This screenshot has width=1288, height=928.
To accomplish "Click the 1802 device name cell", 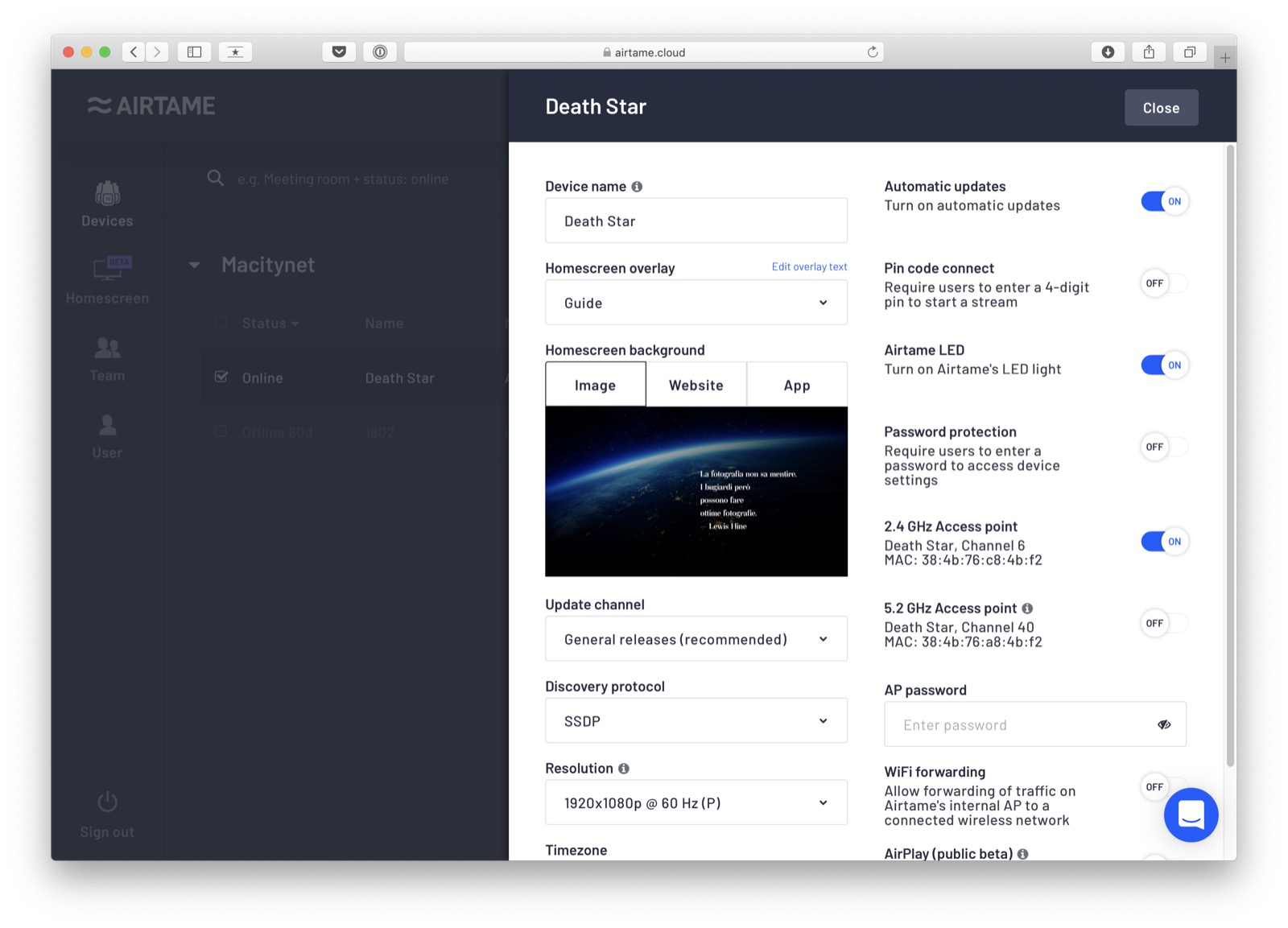I will click(x=380, y=432).
